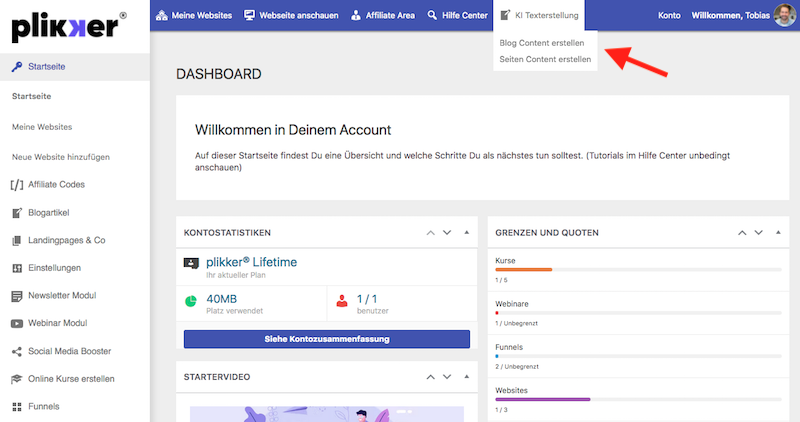This screenshot has height=422, width=800.
Task: Click Siehe Kontozusammenfassung button
Action: click(x=327, y=339)
